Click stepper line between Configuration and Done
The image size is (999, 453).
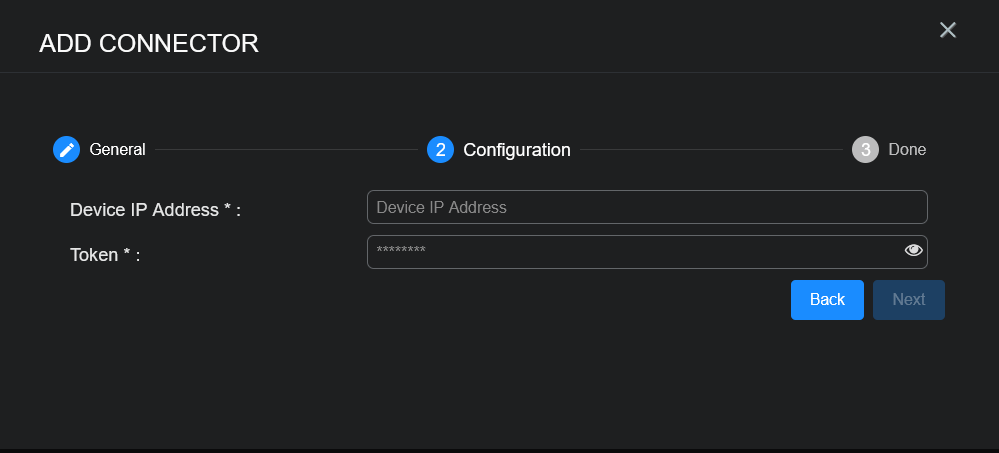tap(710, 150)
